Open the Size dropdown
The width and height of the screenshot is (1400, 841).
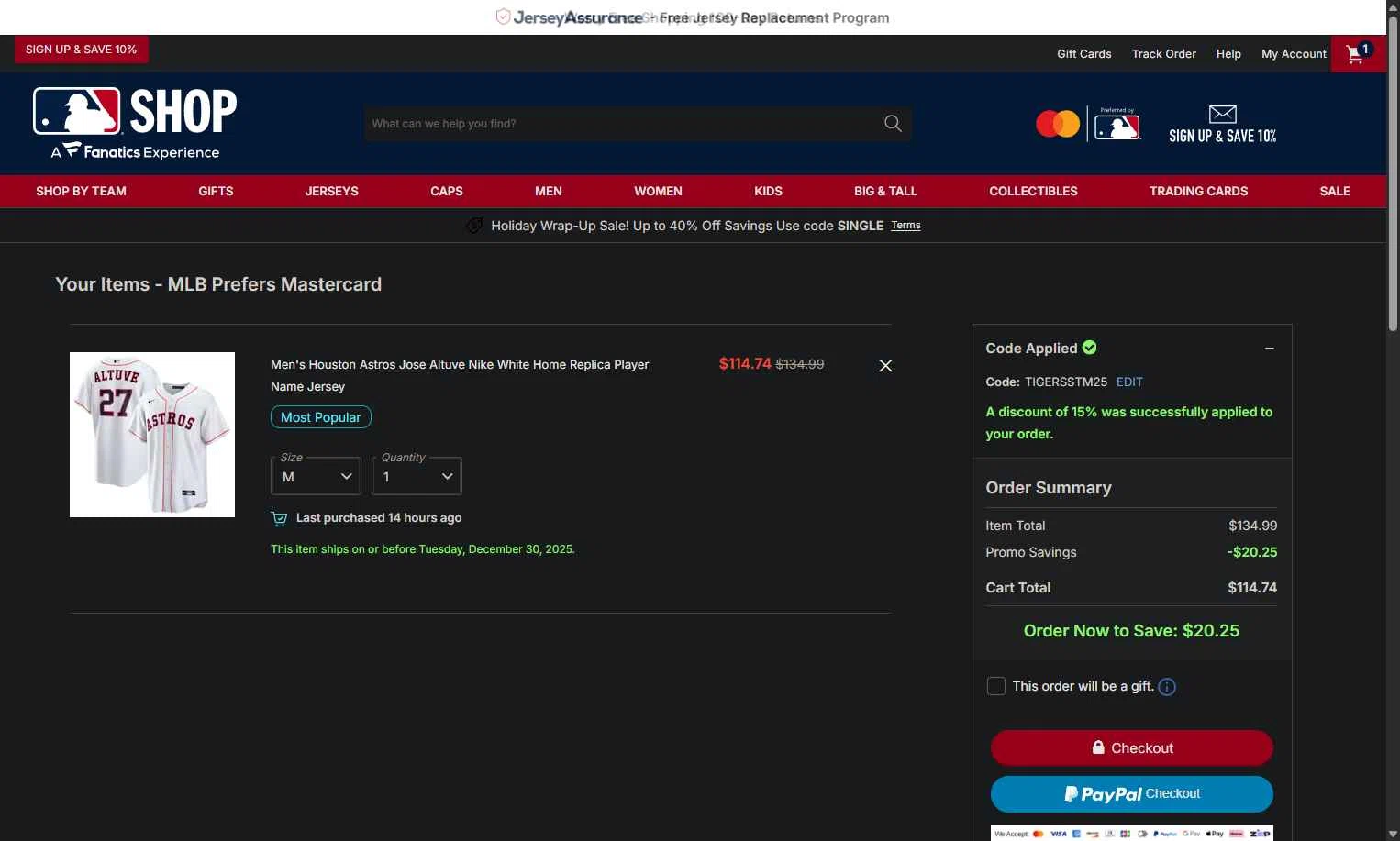[x=316, y=476]
